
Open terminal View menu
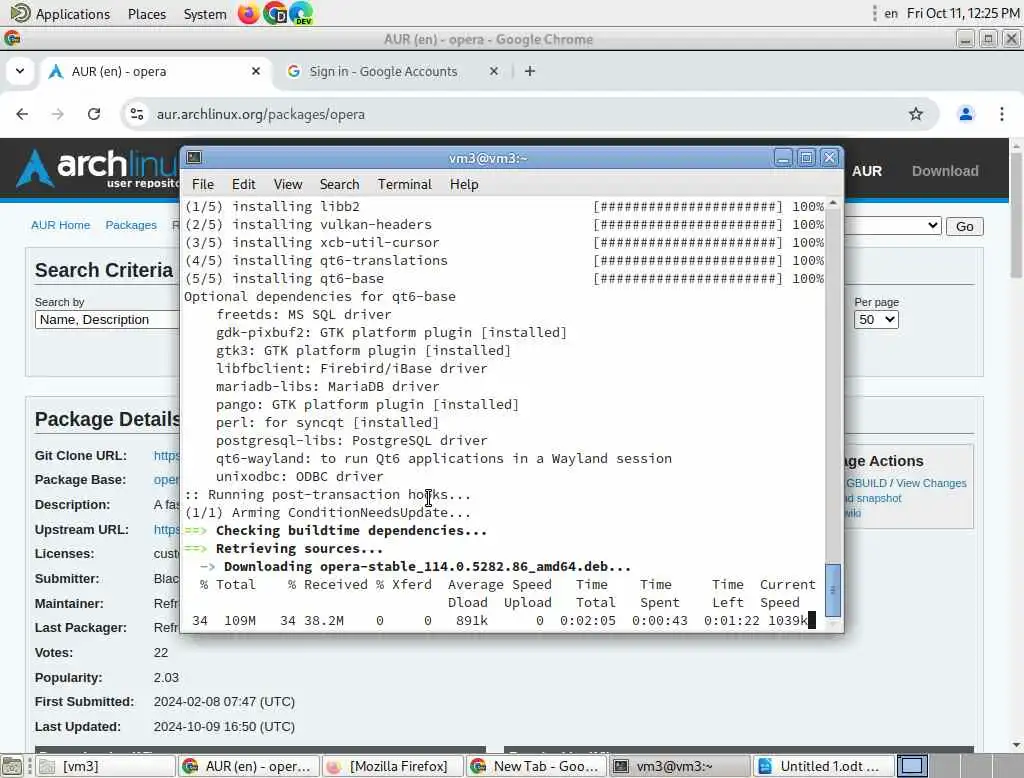(x=287, y=184)
